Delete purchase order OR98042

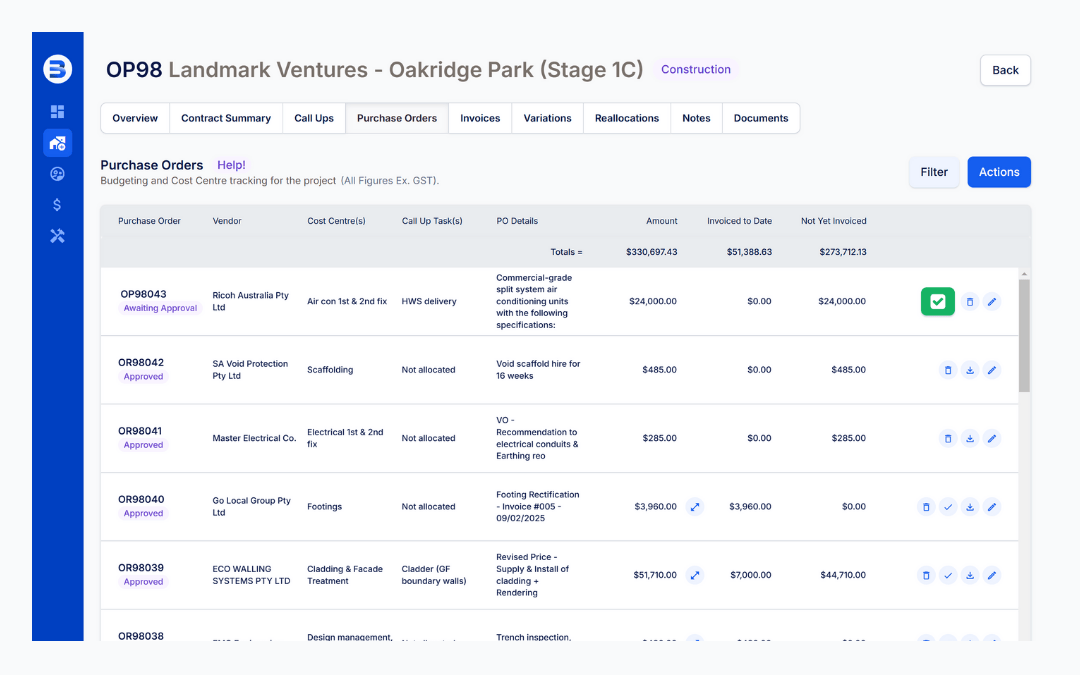tap(948, 370)
